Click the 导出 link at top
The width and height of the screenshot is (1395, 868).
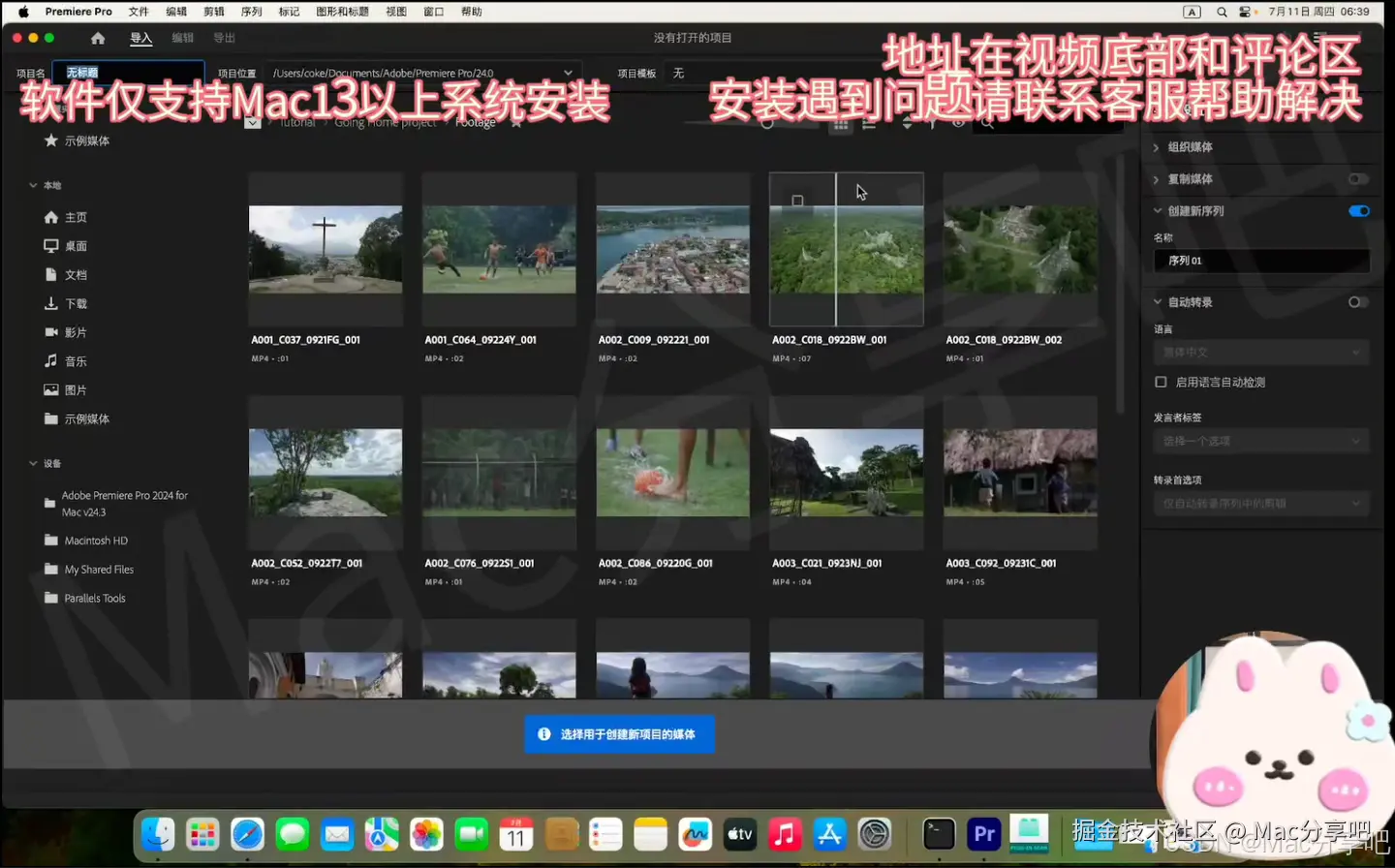coord(224,37)
